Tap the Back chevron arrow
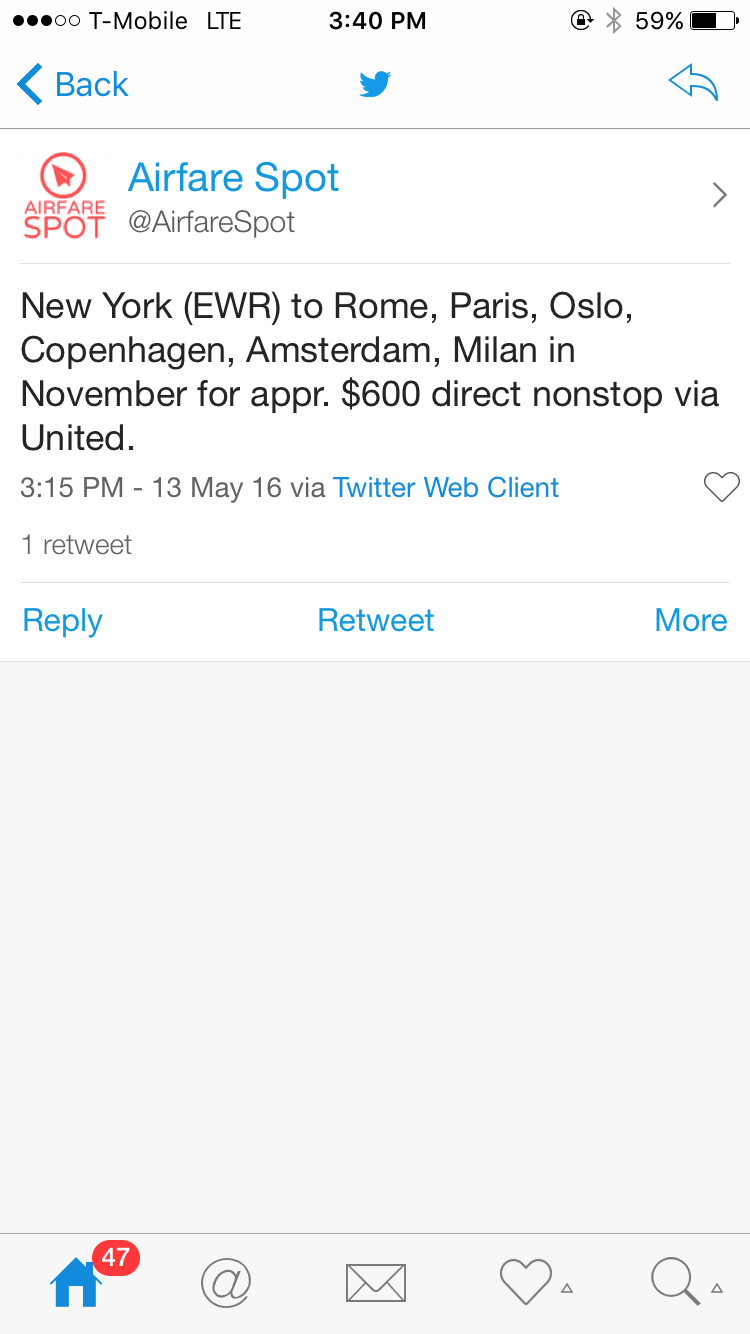 pyautogui.click(x=30, y=85)
